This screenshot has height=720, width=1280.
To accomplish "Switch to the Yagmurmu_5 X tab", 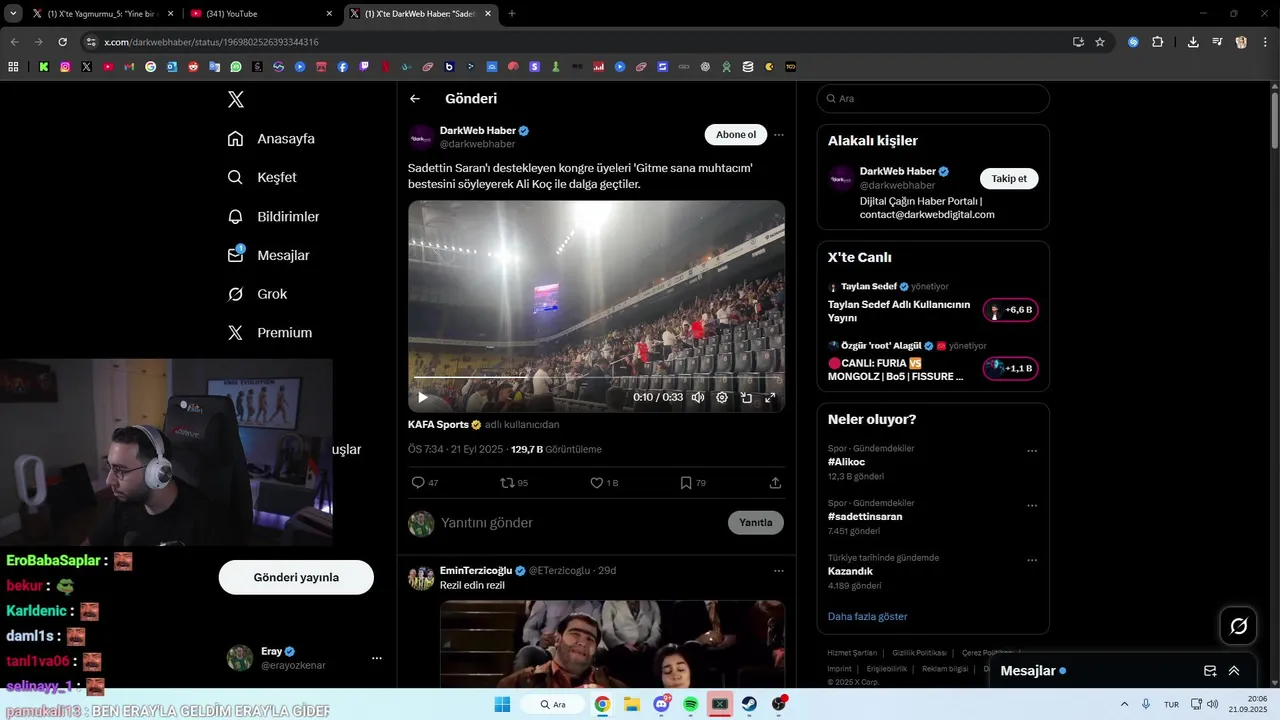I will pyautogui.click(x=101, y=14).
